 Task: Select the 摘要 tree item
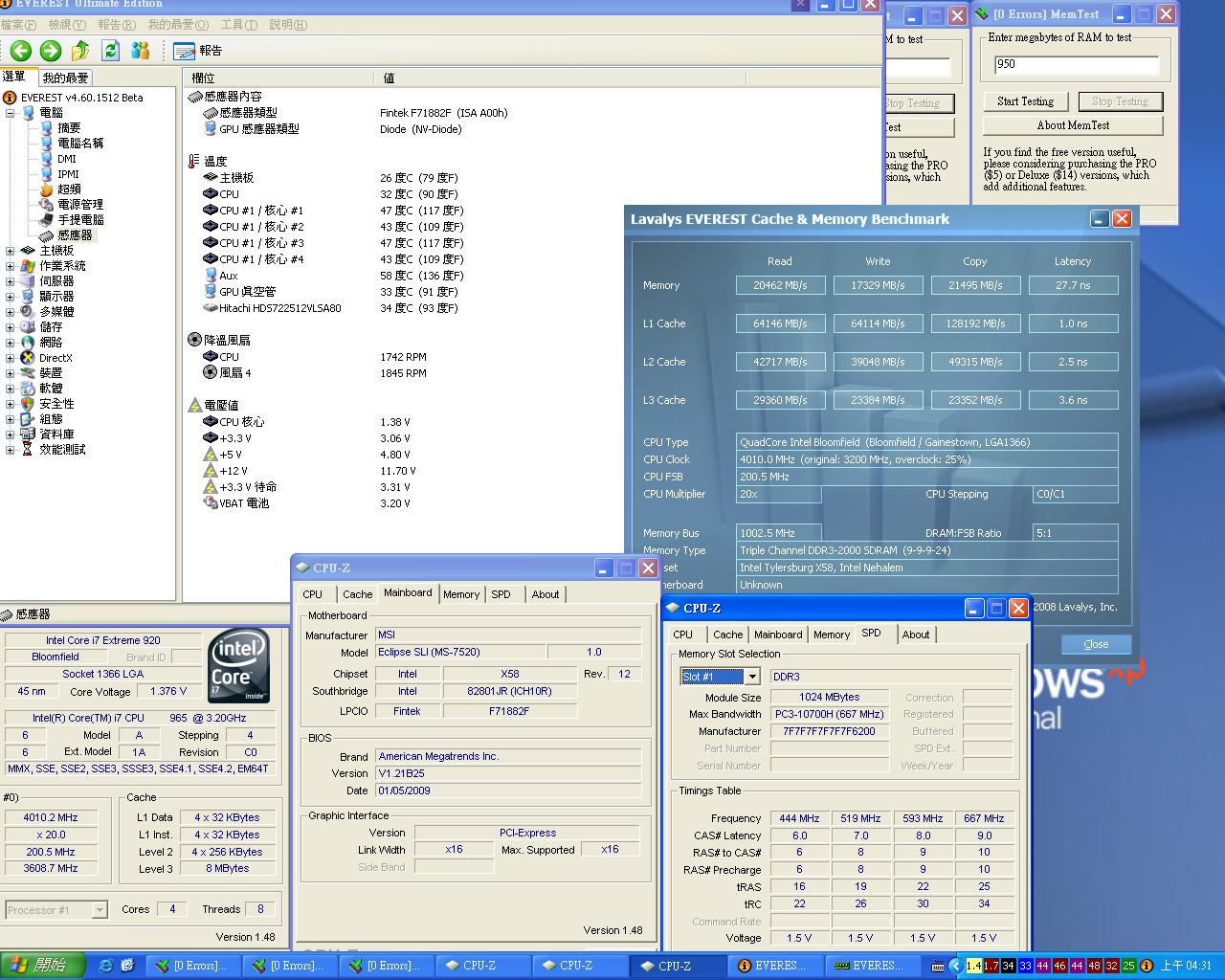click(69, 128)
